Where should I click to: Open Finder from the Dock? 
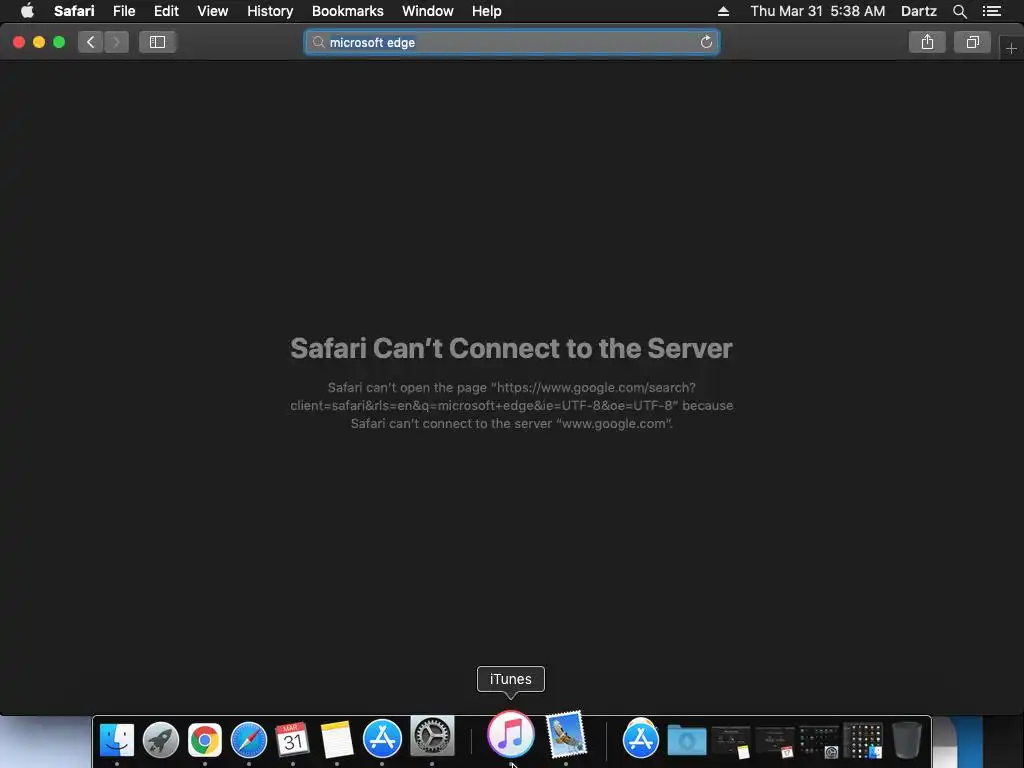point(117,740)
